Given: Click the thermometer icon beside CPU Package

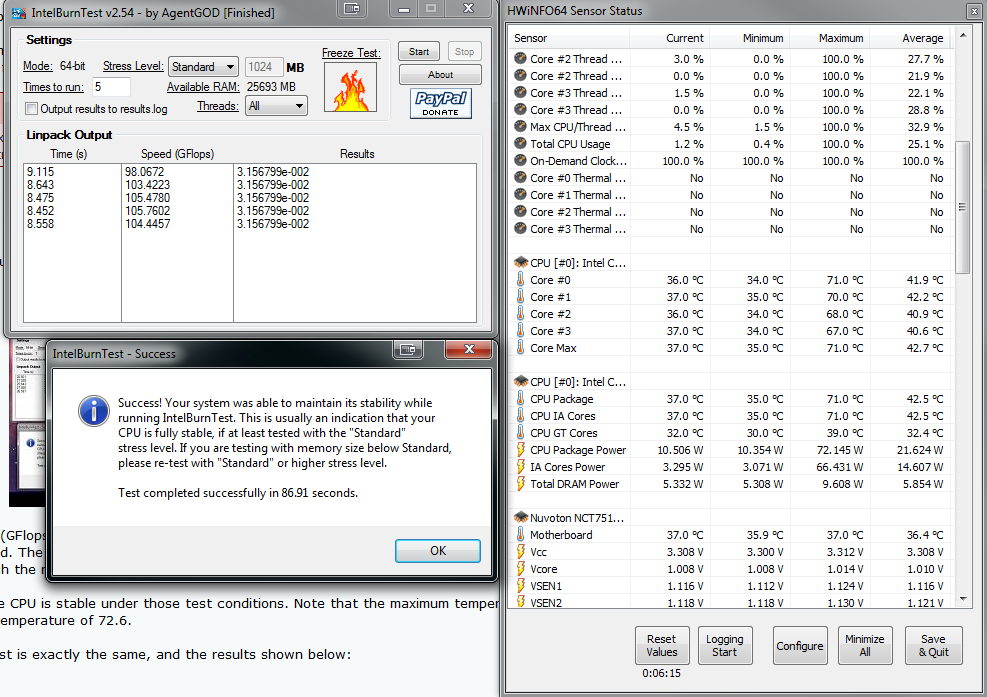Looking at the screenshot, I should pyautogui.click(x=521, y=399).
